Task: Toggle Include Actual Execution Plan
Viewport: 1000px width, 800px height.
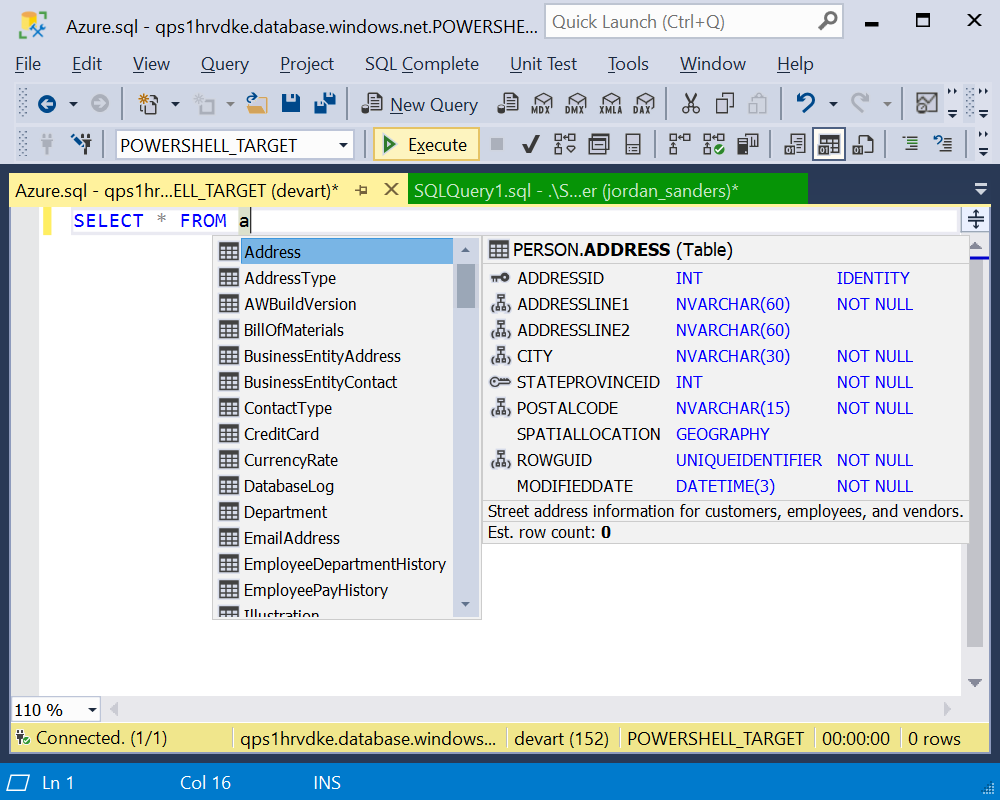Action: pyautogui.click(x=679, y=145)
